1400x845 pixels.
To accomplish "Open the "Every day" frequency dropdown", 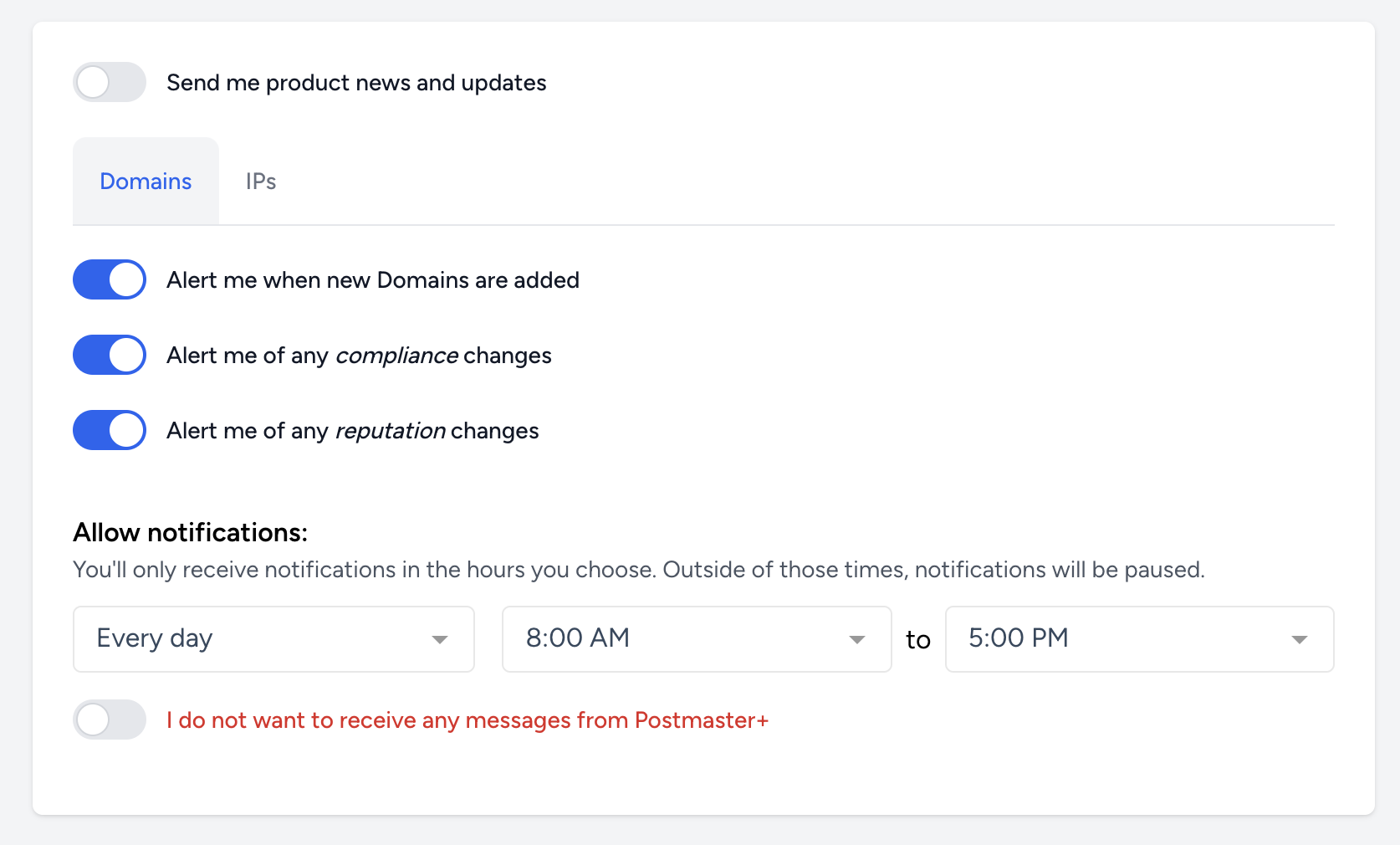I will pyautogui.click(x=273, y=639).
